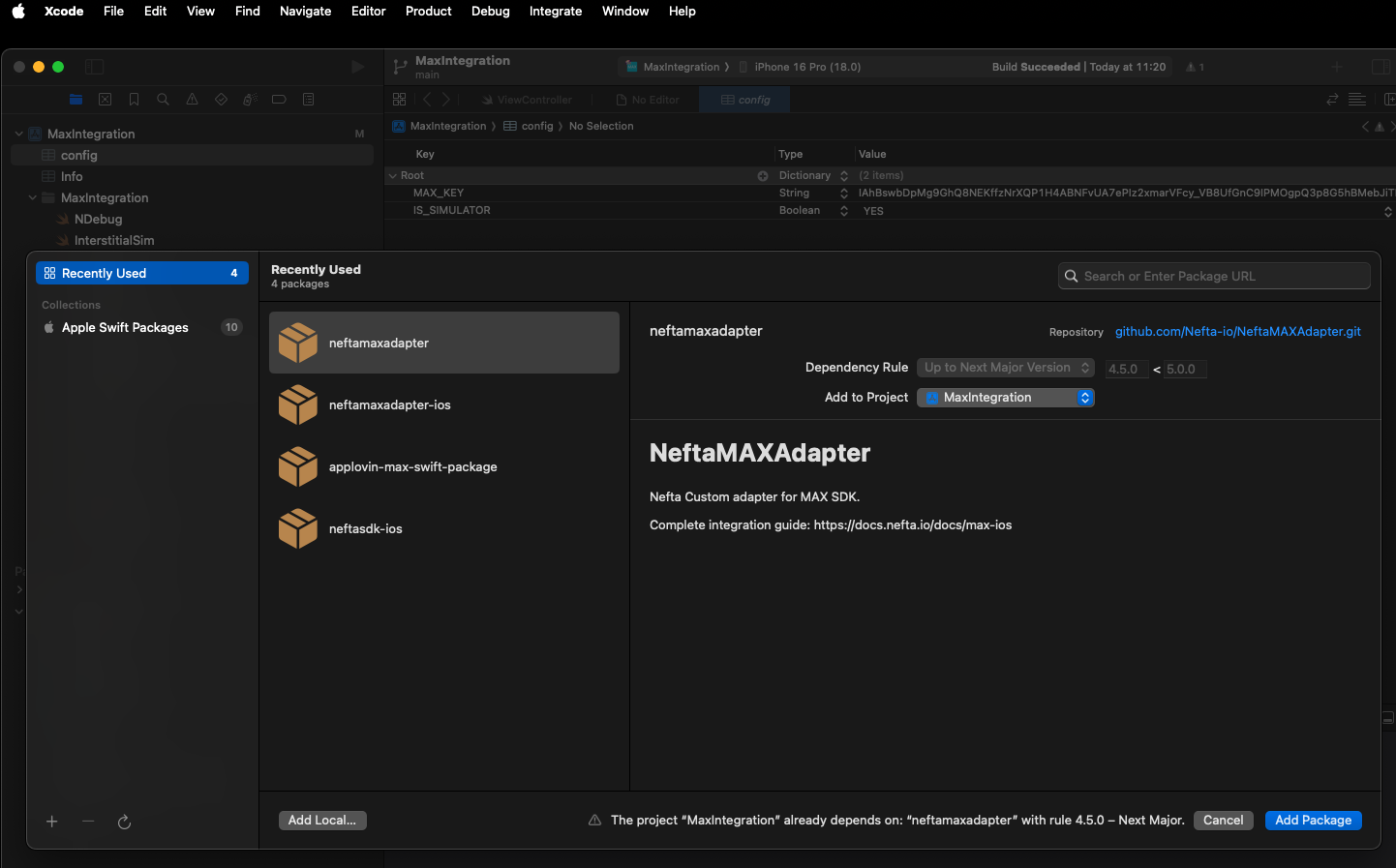Collapse the Root dictionary row
1396x868 pixels.
coord(393,176)
